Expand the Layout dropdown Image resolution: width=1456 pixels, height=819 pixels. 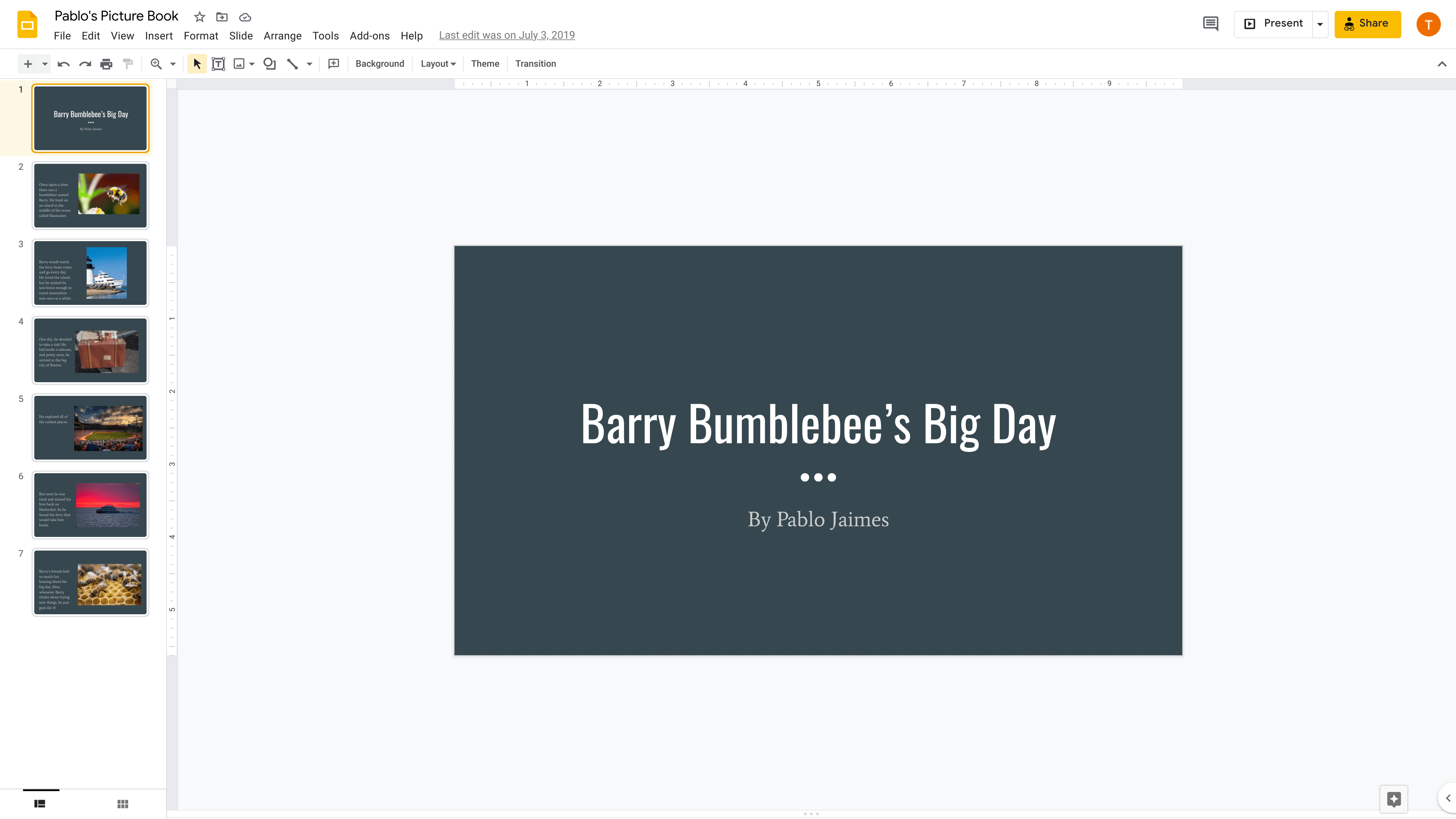coord(438,64)
